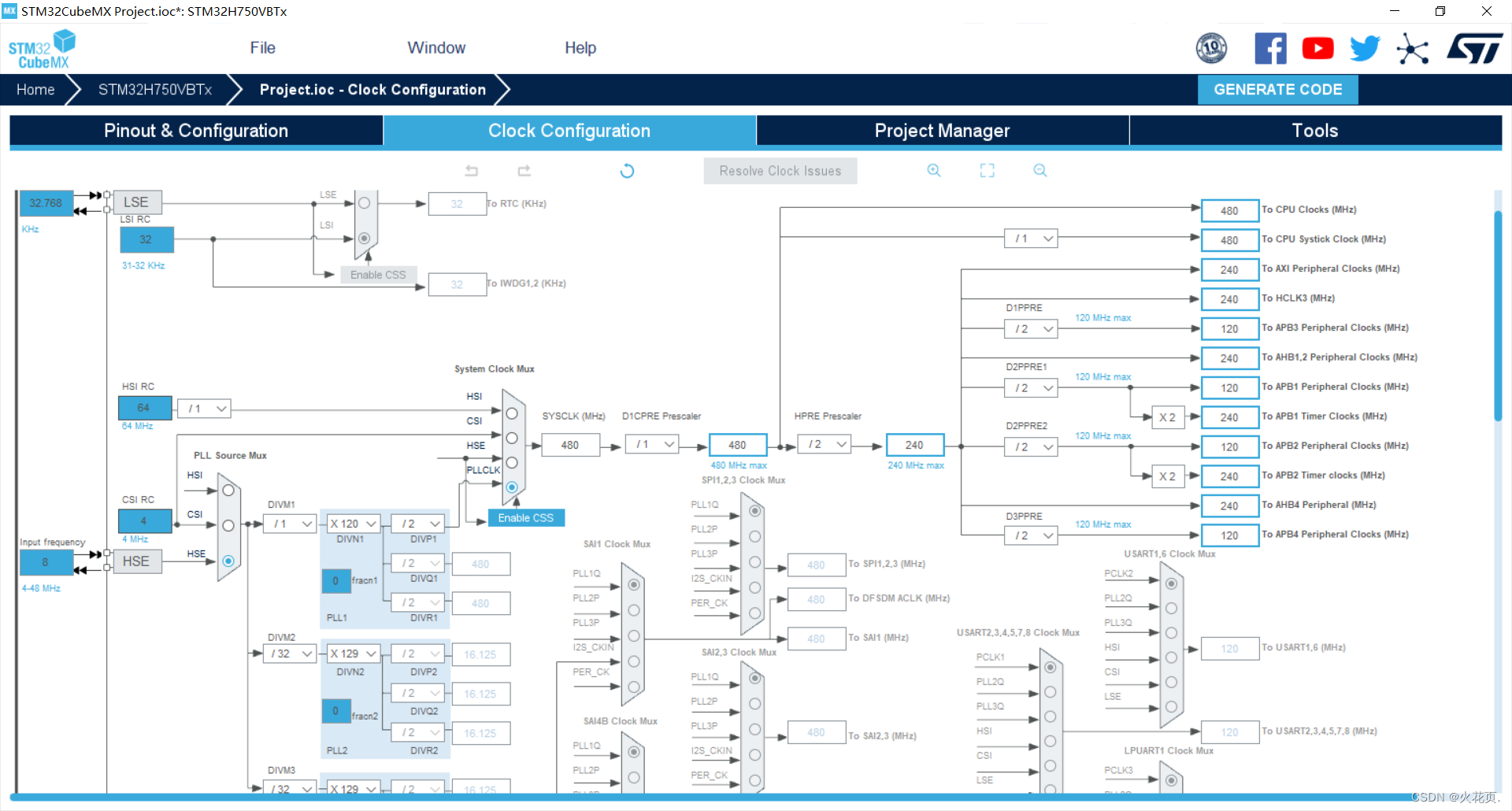
Task: Zoom out the clock tree
Action: (x=1040, y=170)
